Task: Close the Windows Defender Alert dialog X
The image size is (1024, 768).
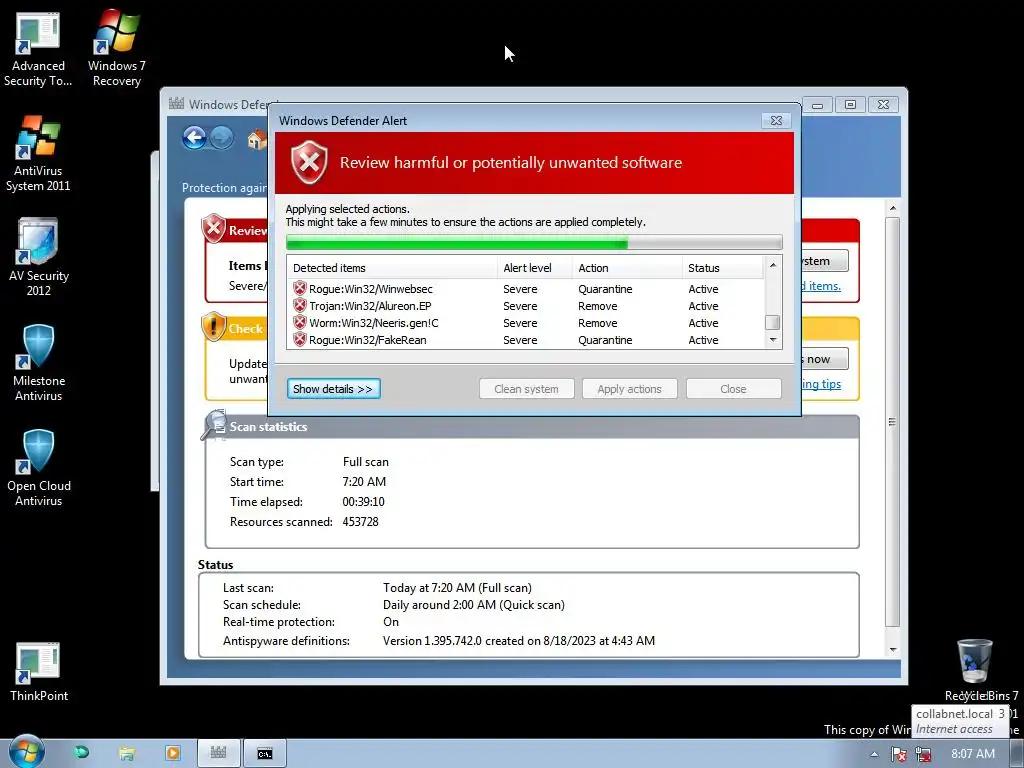Action: tap(776, 121)
